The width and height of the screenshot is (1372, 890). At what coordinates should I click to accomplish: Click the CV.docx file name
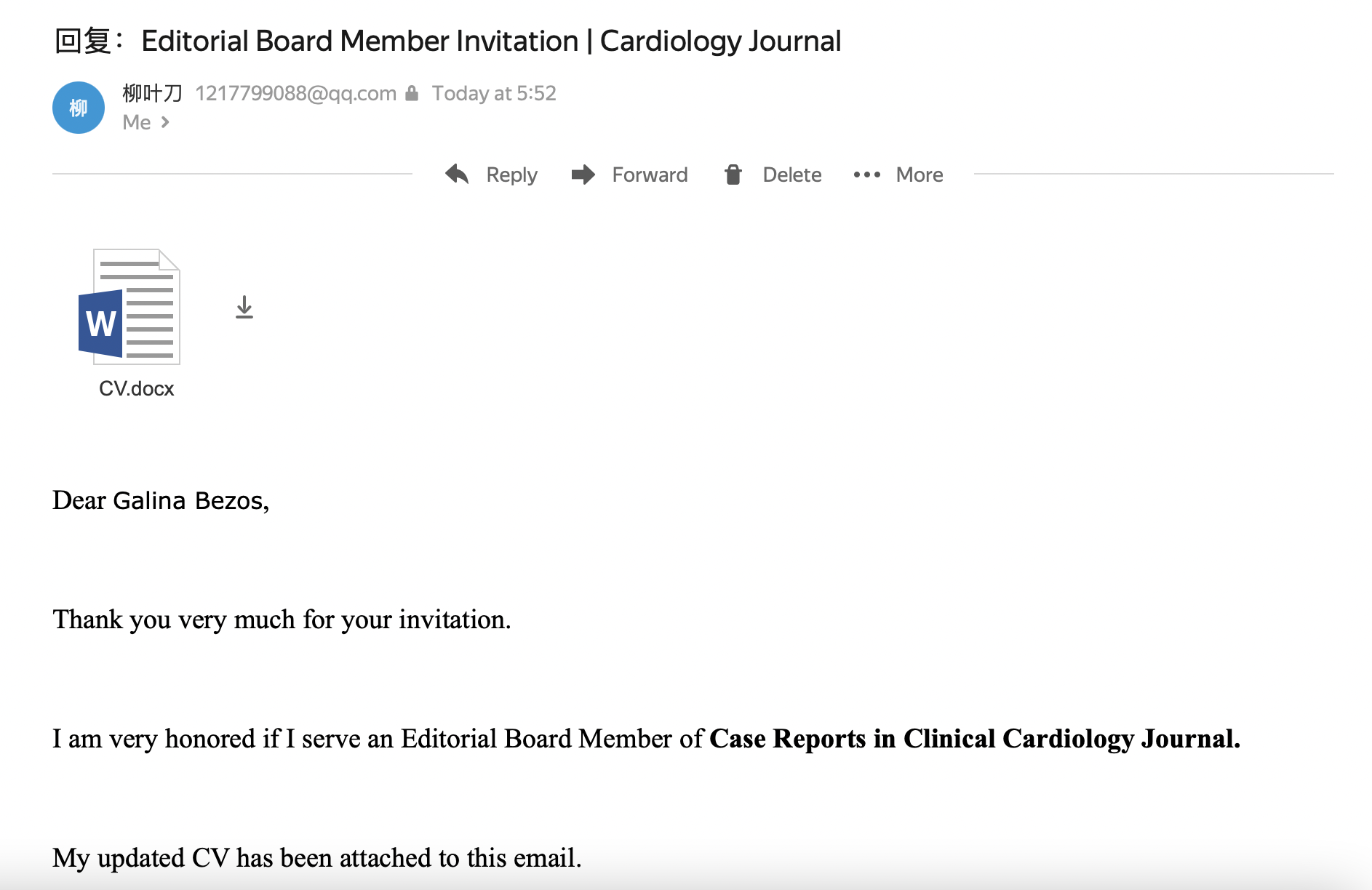point(137,388)
